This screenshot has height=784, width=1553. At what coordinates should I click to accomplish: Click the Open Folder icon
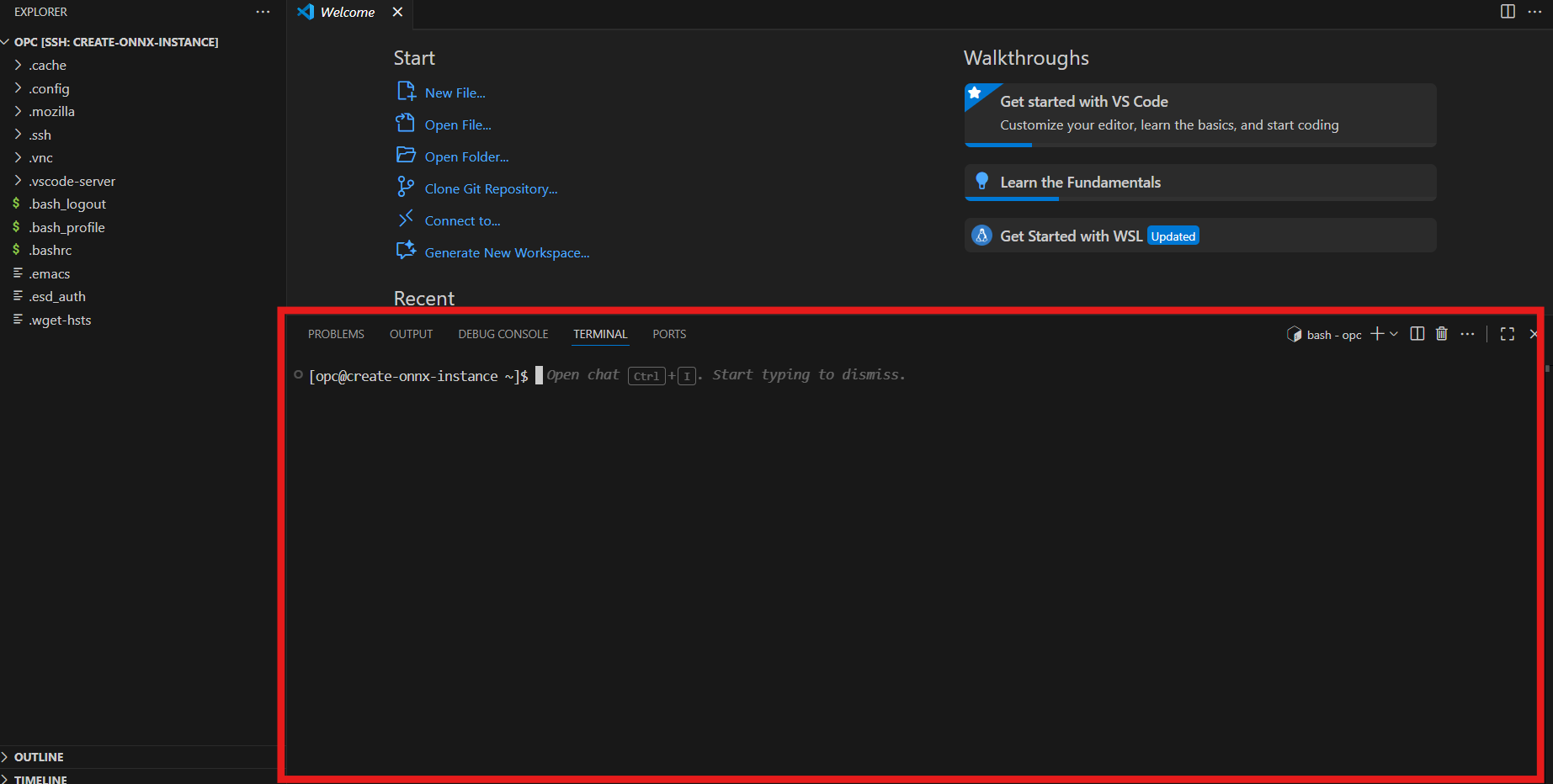pyautogui.click(x=406, y=156)
